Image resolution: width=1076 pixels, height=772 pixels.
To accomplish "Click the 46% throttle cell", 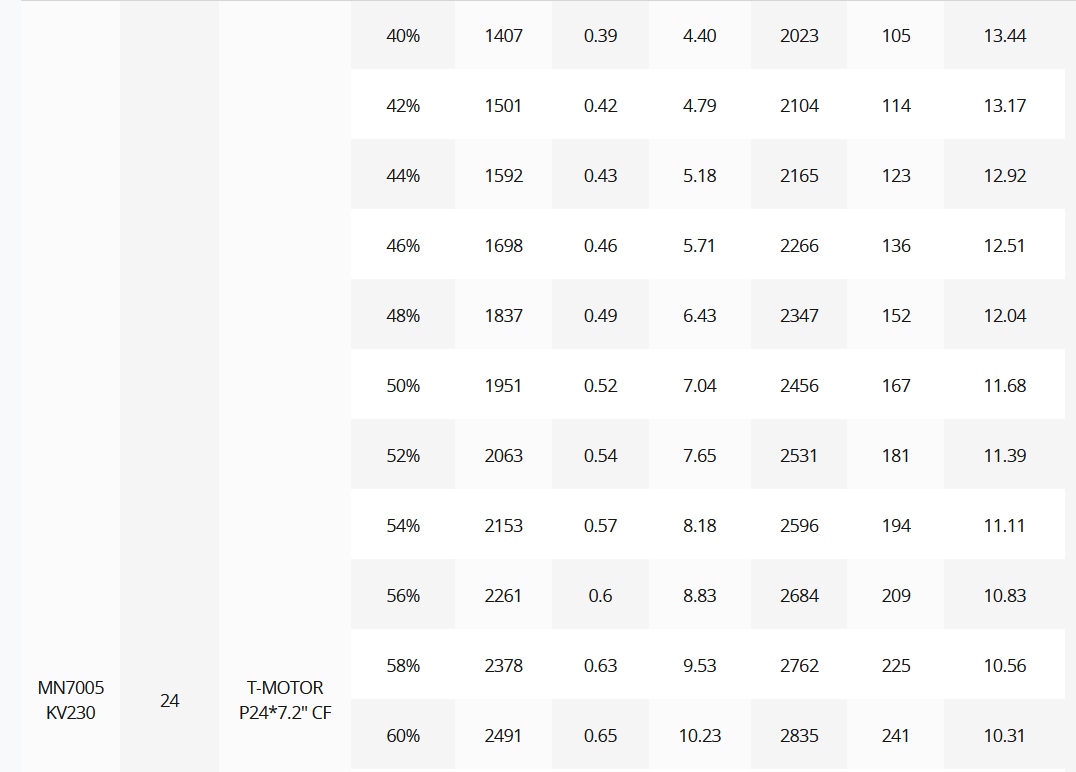I will [x=403, y=246].
